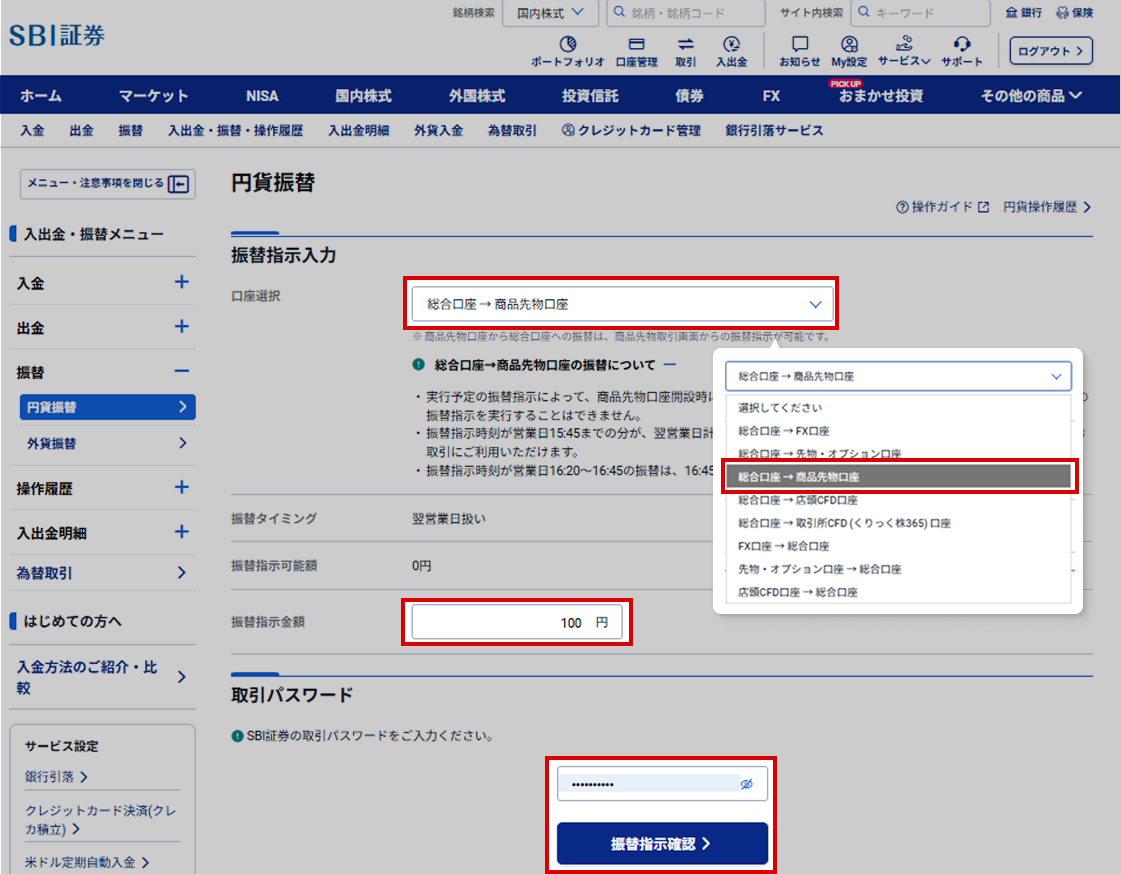Image resolution: width=1121 pixels, height=874 pixels.
Task: Open the 操作ガイド link
Action: coord(942,207)
